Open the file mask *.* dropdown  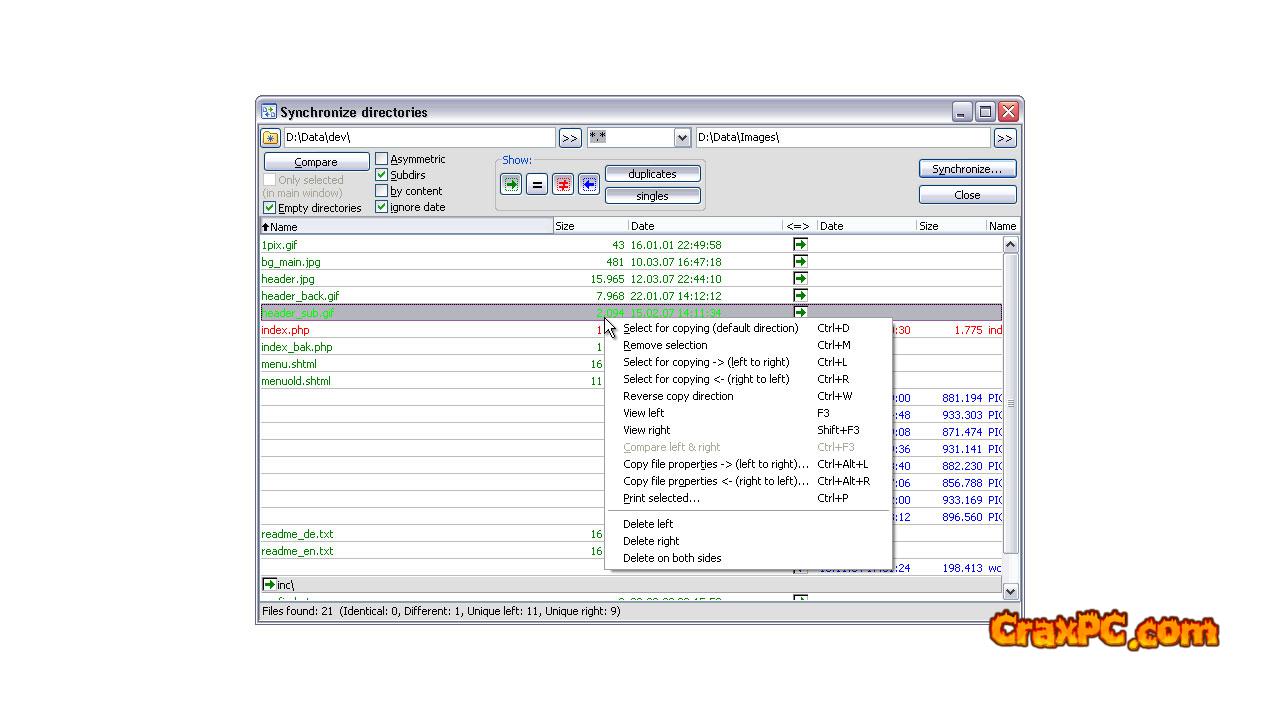(x=682, y=138)
